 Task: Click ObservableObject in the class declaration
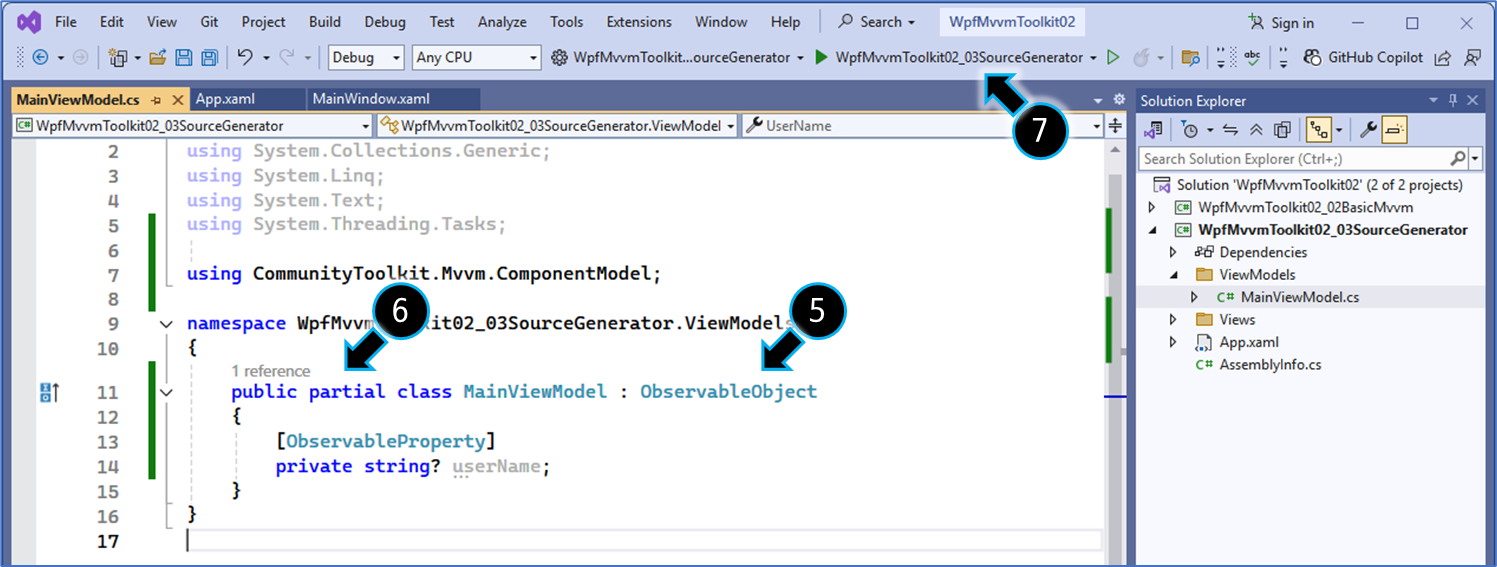tap(728, 392)
